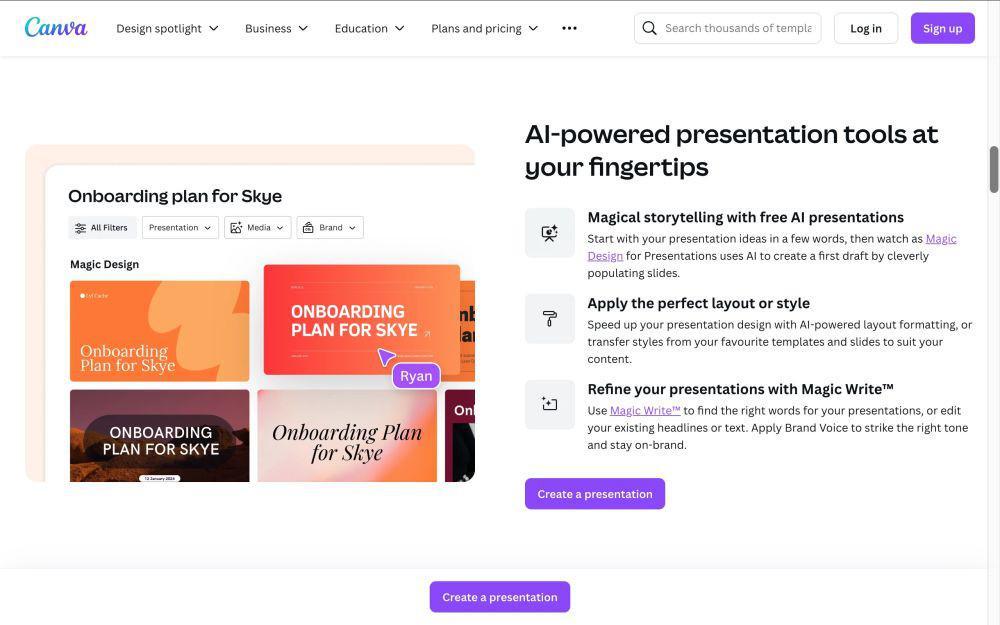The image size is (1000, 625).
Task: Expand the Business menu
Action: pyautogui.click(x=276, y=28)
